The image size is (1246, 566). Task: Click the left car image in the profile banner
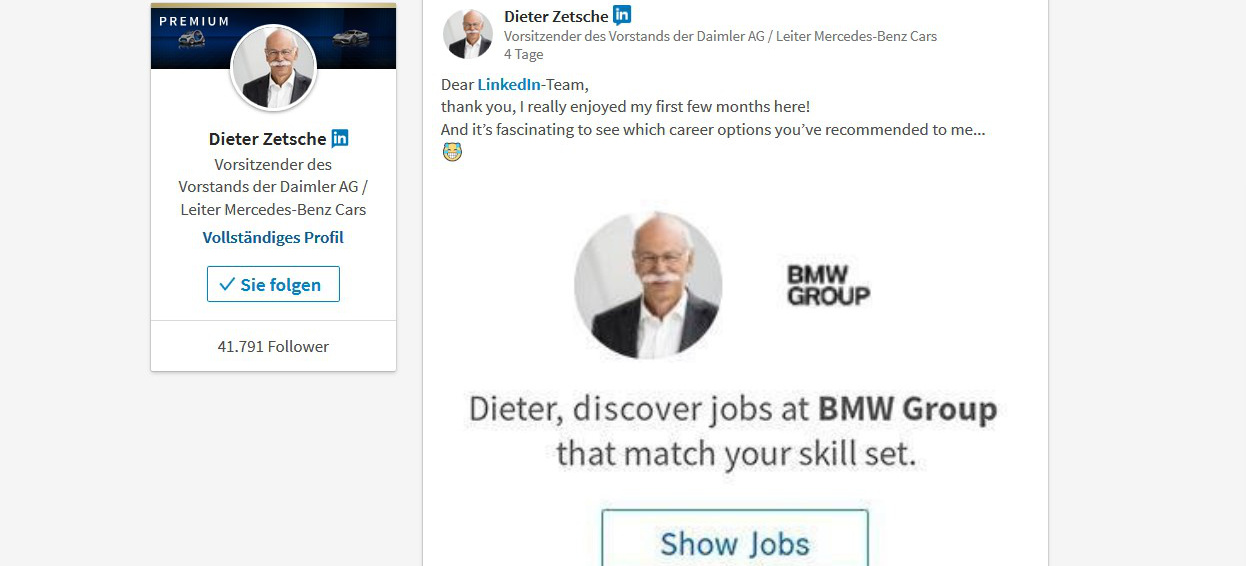[x=192, y=39]
